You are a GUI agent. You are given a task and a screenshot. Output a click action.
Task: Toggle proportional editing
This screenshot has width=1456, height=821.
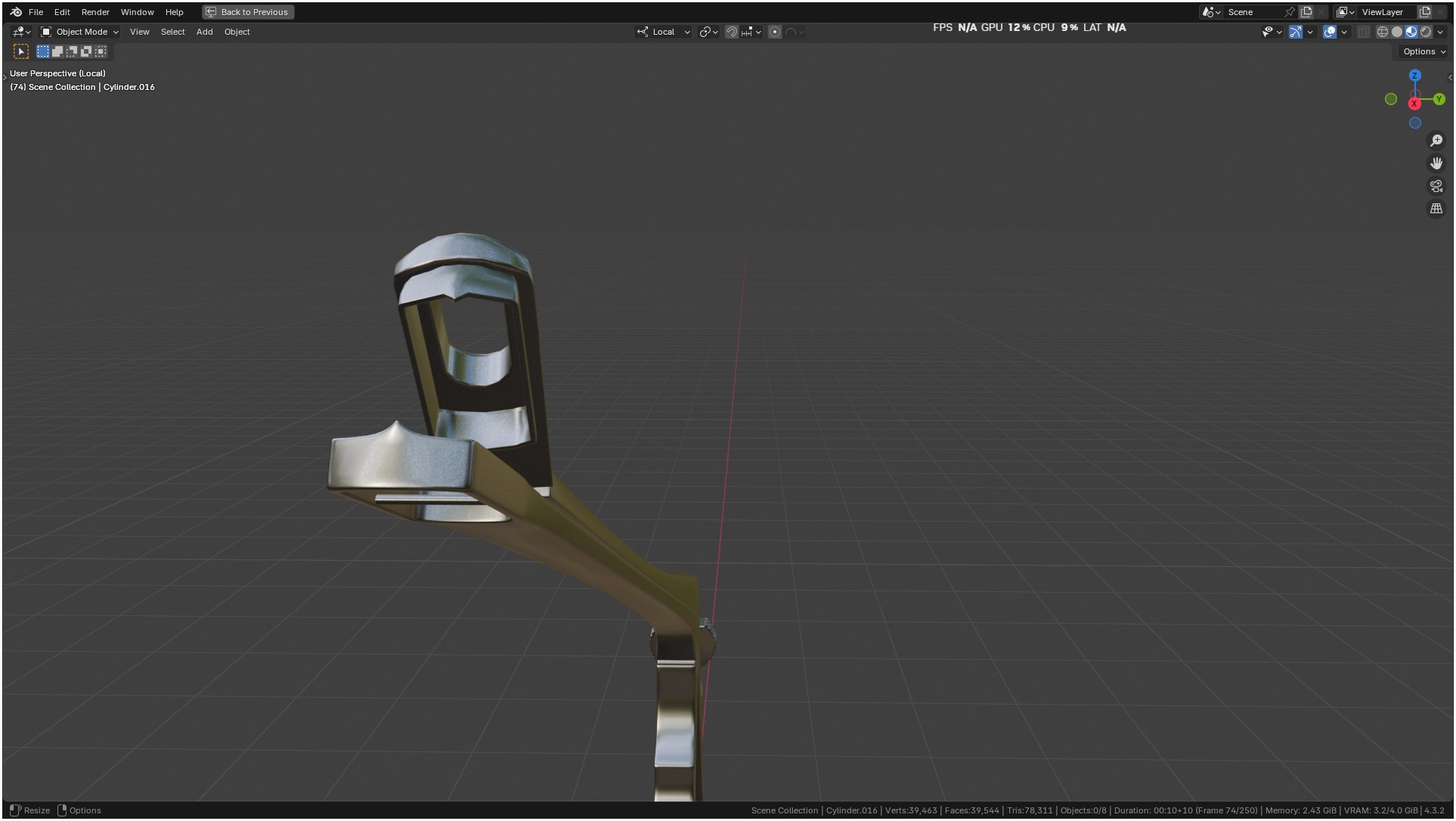pyautogui.click(x=774, y=32)
